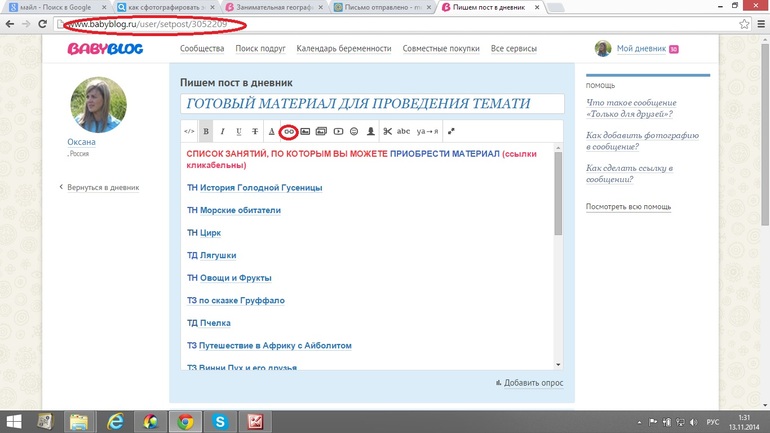Click the insert link chain icon
Image resolution: width=770 pixels, height=433 pixels.
pyautogui.click(x=289, y=132)
